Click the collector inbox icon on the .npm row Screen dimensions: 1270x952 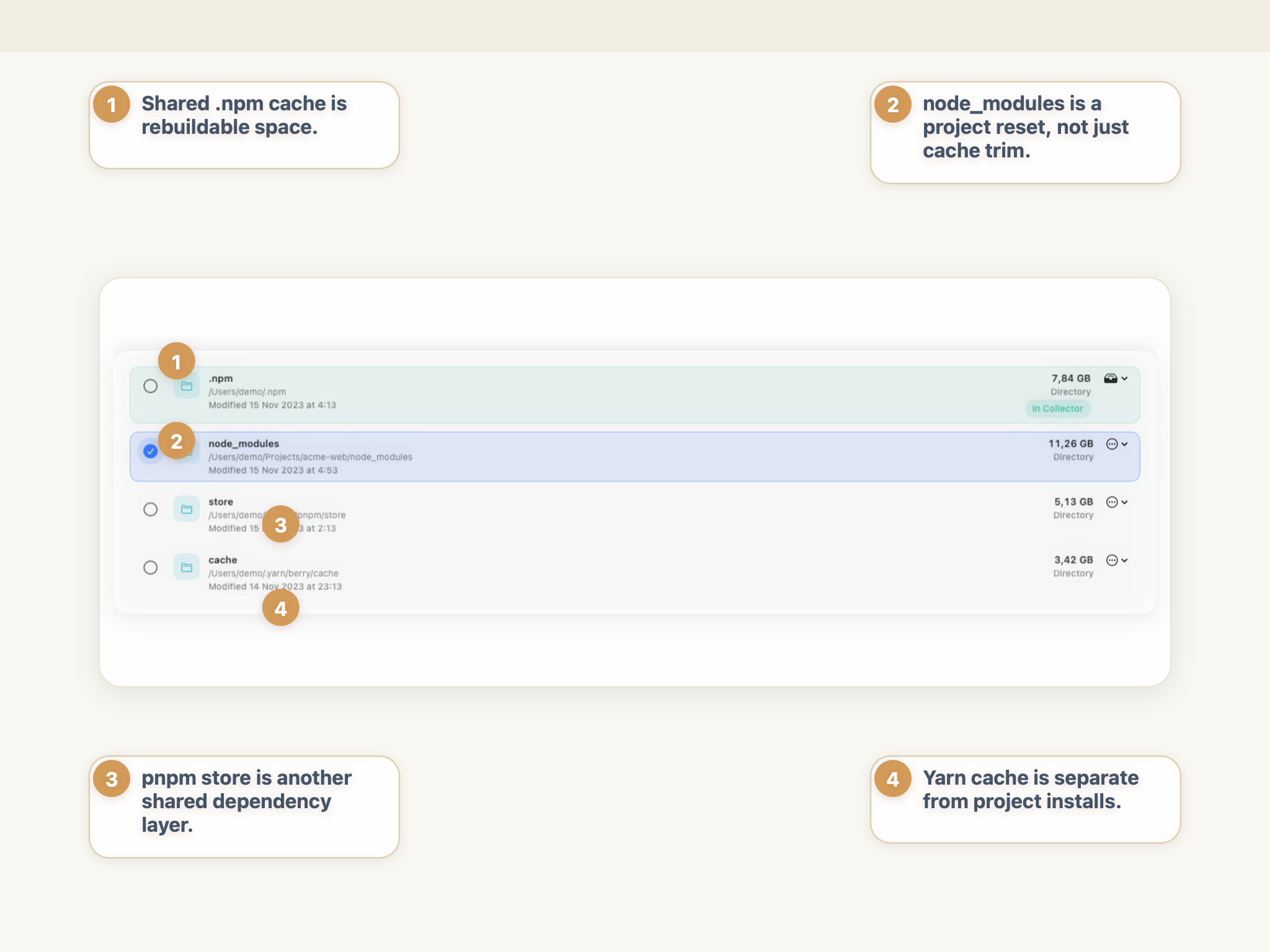1111,378
